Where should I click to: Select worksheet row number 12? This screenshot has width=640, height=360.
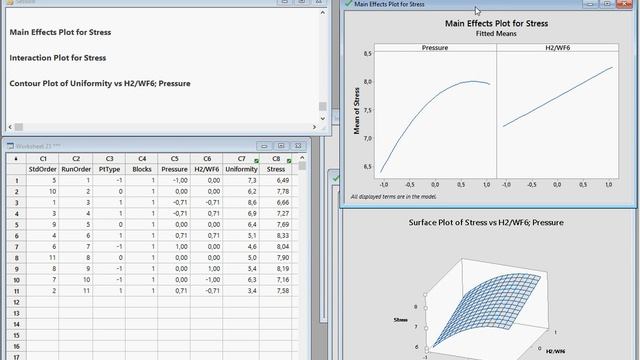click(16, 302)
